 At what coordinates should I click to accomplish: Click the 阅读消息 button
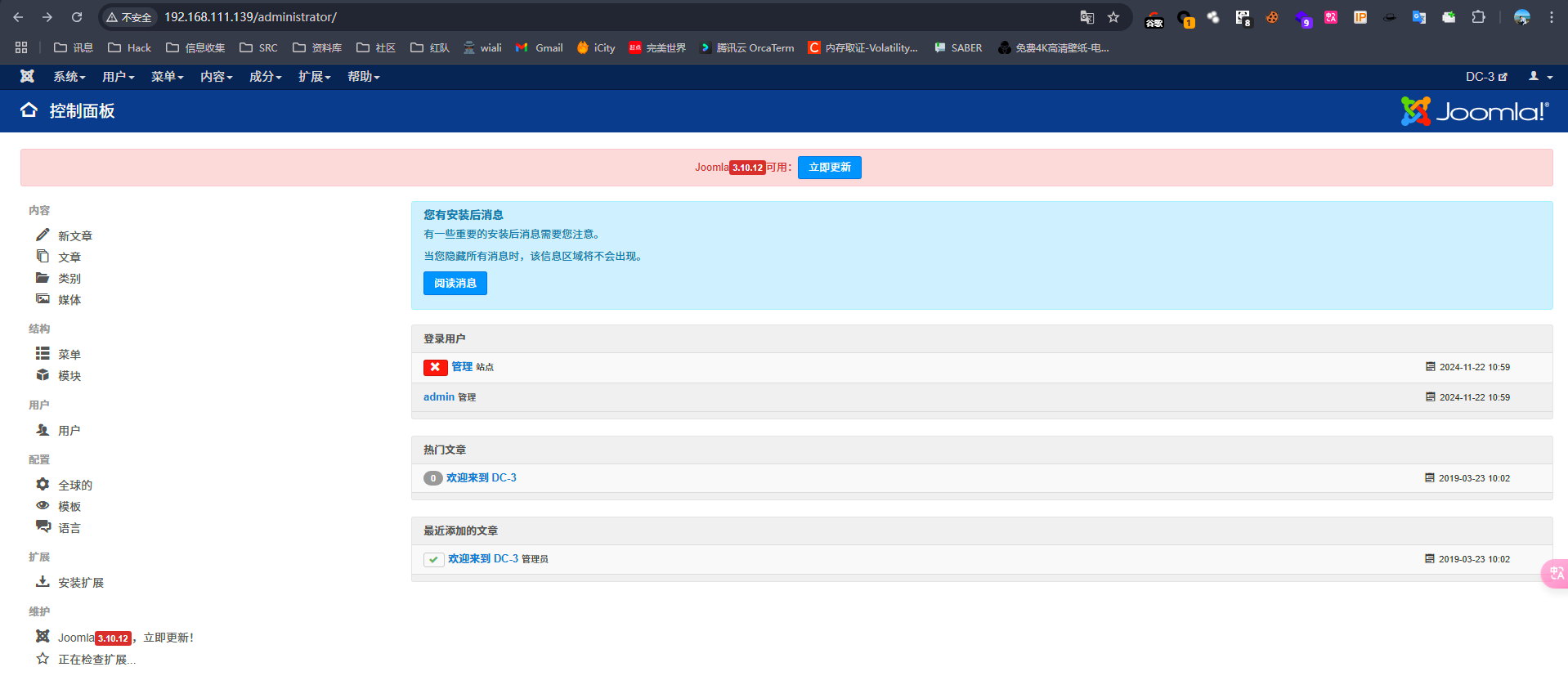(x=455, y=284)
